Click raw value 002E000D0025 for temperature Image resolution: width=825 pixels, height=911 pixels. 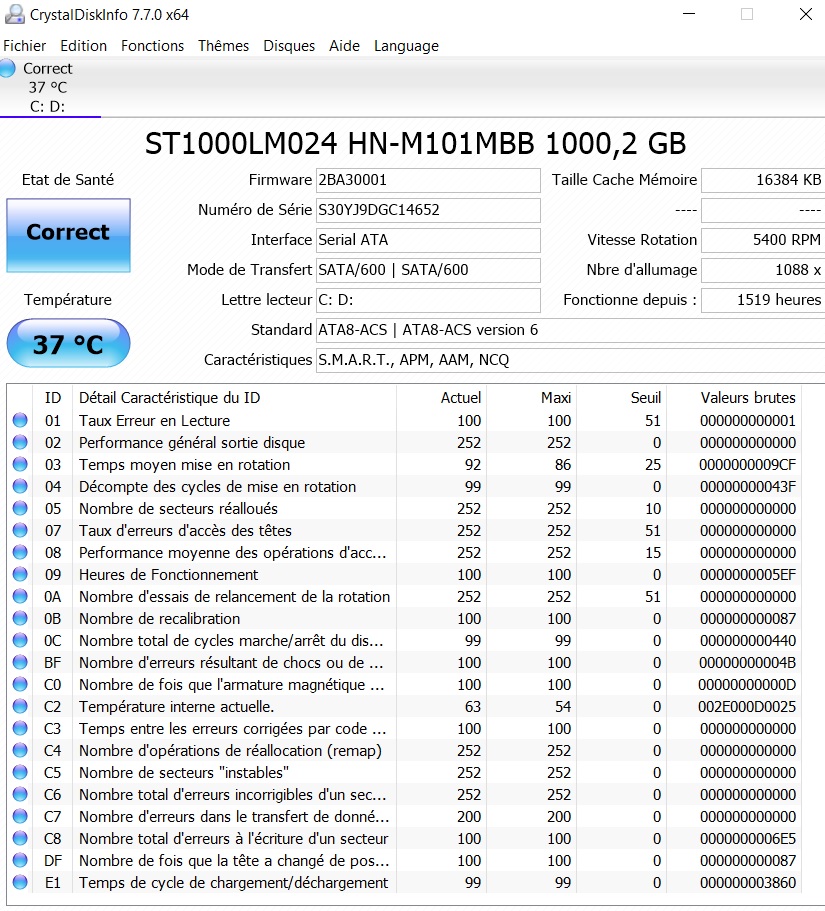[x=747, y=707]
